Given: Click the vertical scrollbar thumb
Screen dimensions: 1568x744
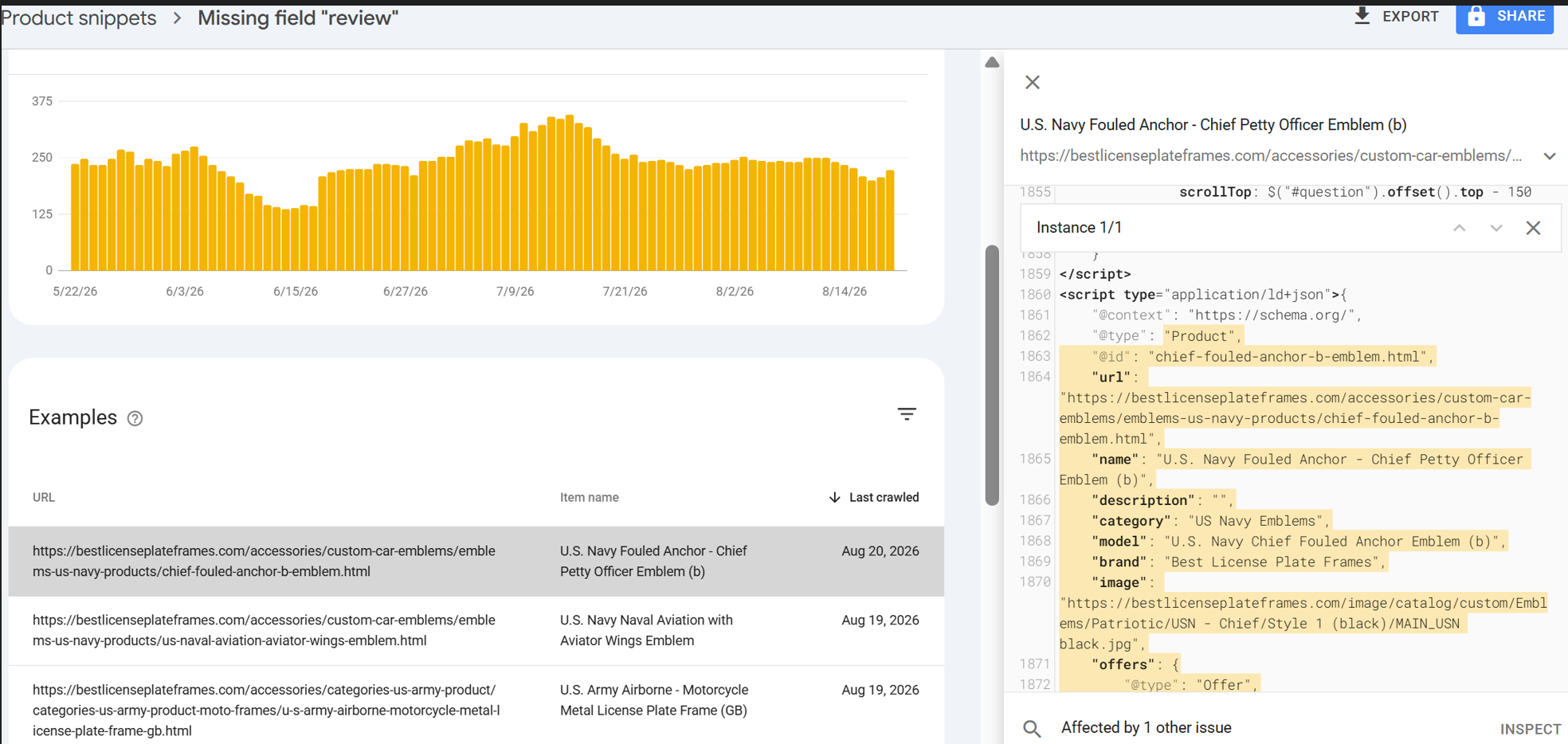Looking at the screenshot, I should coord(992,374).
